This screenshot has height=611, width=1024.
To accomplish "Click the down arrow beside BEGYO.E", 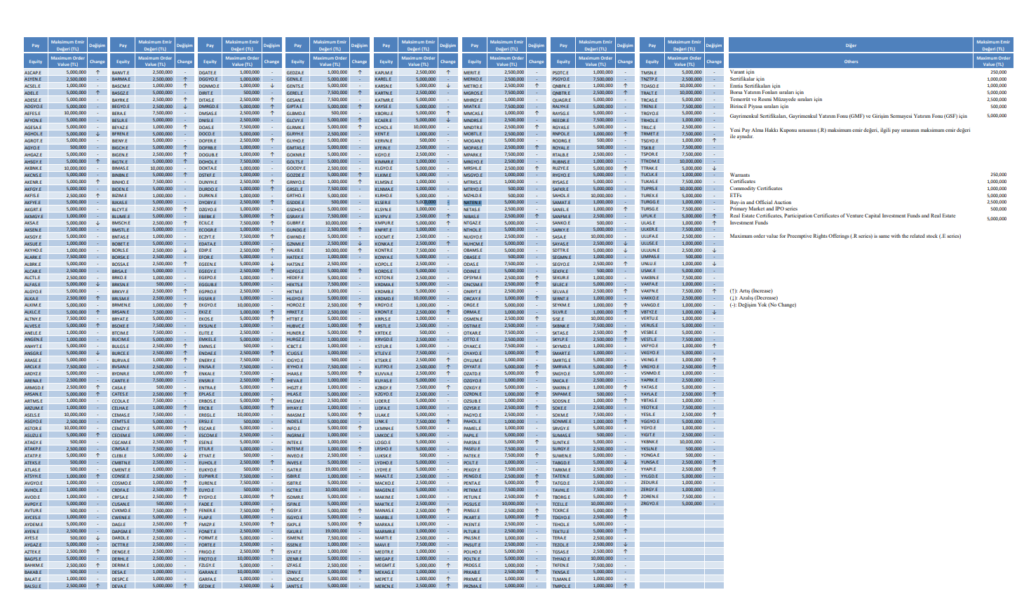I will pyautogui.click(x=185, y=106).
